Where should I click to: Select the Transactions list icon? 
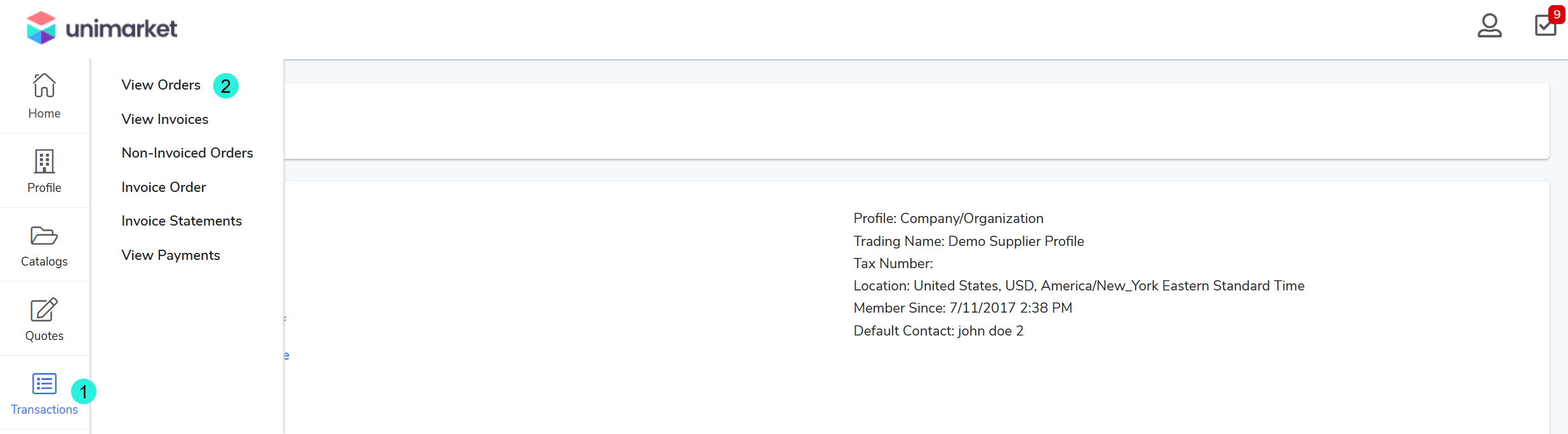(44, 384)
